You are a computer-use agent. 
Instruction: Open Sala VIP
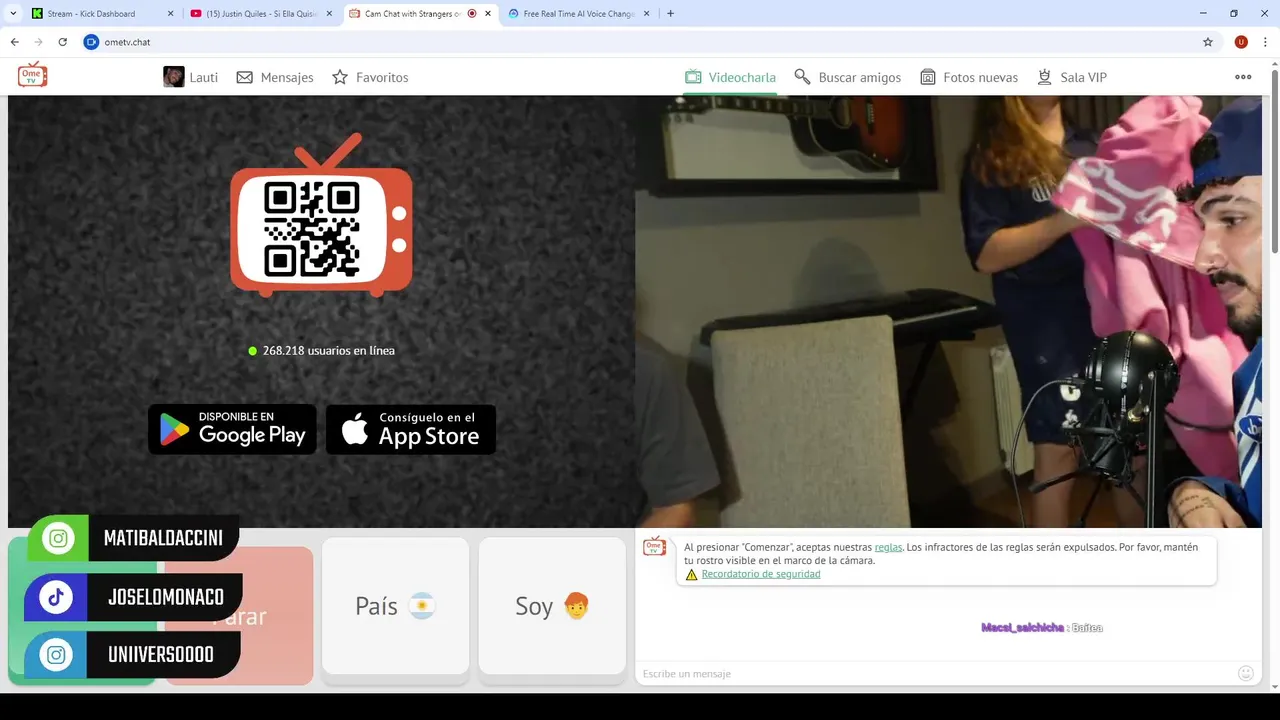[x=1071, y=77]
